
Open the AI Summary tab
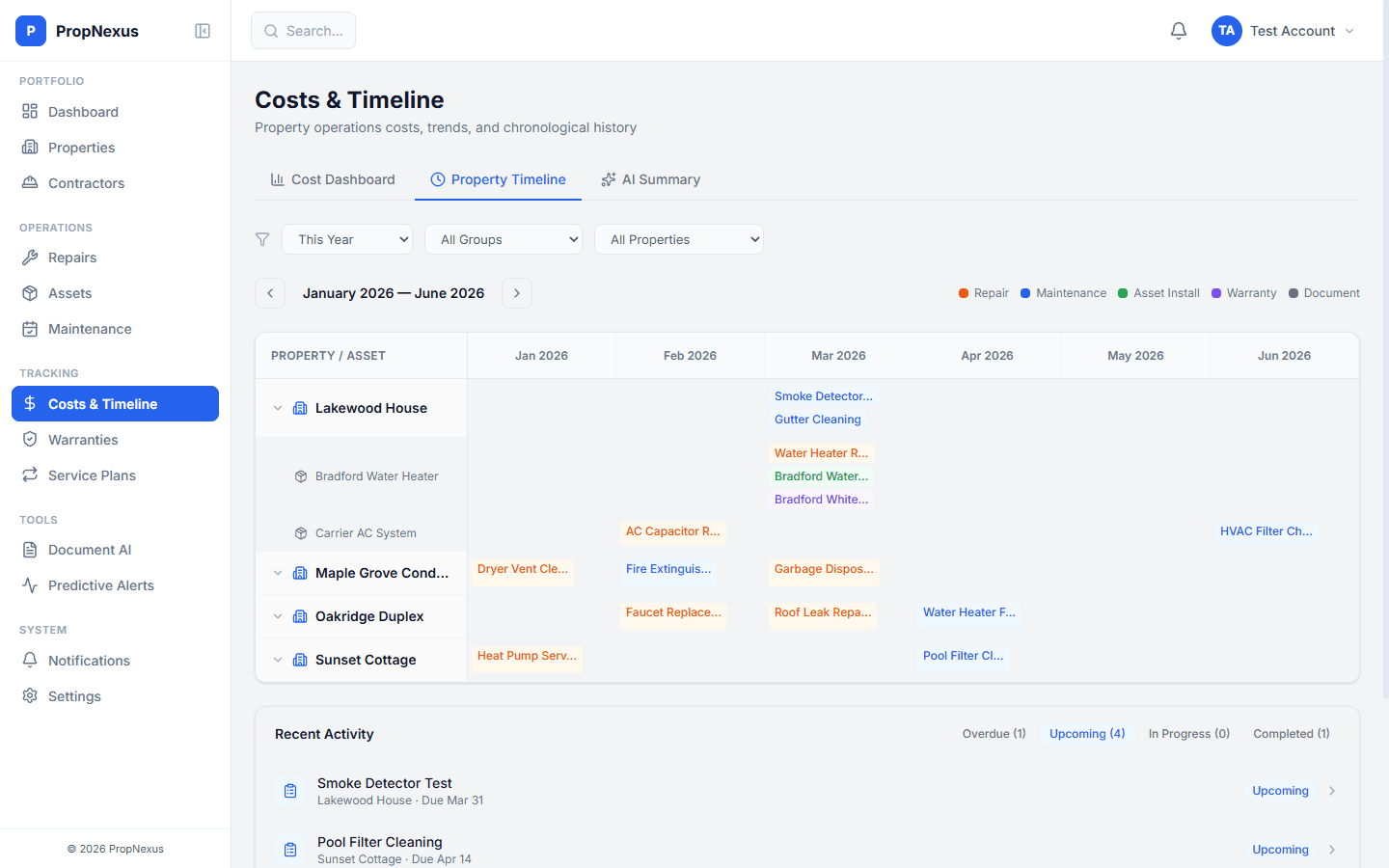(x=650, y=179)
